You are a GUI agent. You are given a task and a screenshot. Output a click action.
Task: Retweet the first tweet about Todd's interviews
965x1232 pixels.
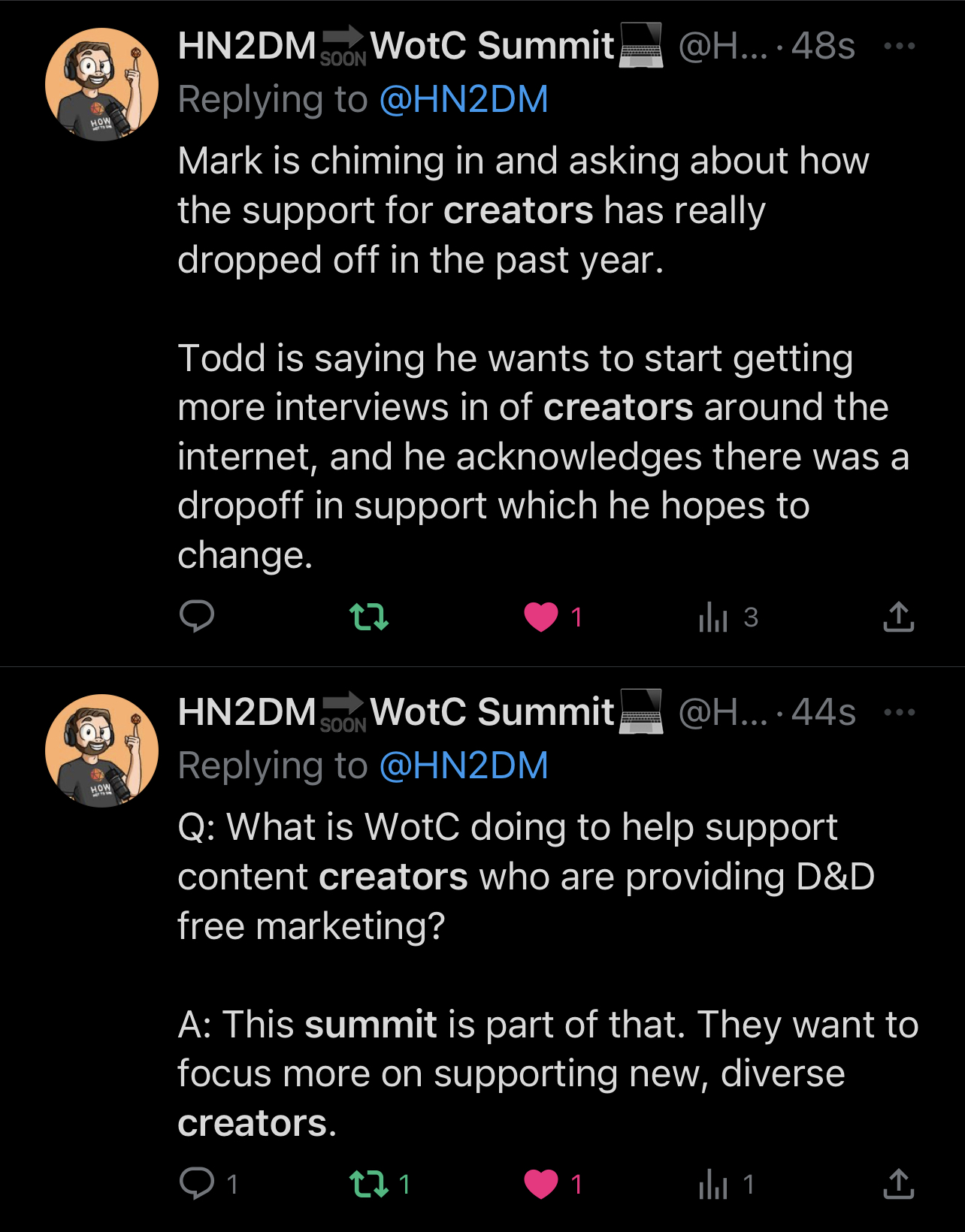pyautogui.click(x=369, y=617)
